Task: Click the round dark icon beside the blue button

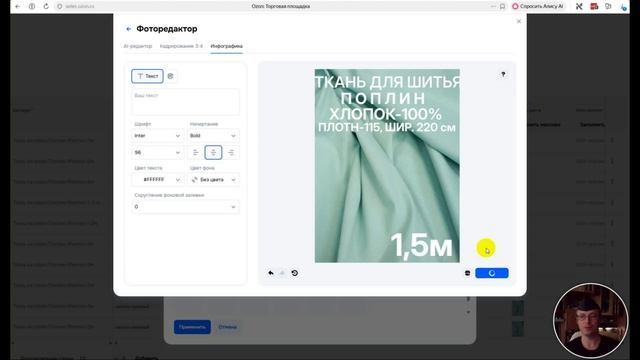Action: (467, 273)
